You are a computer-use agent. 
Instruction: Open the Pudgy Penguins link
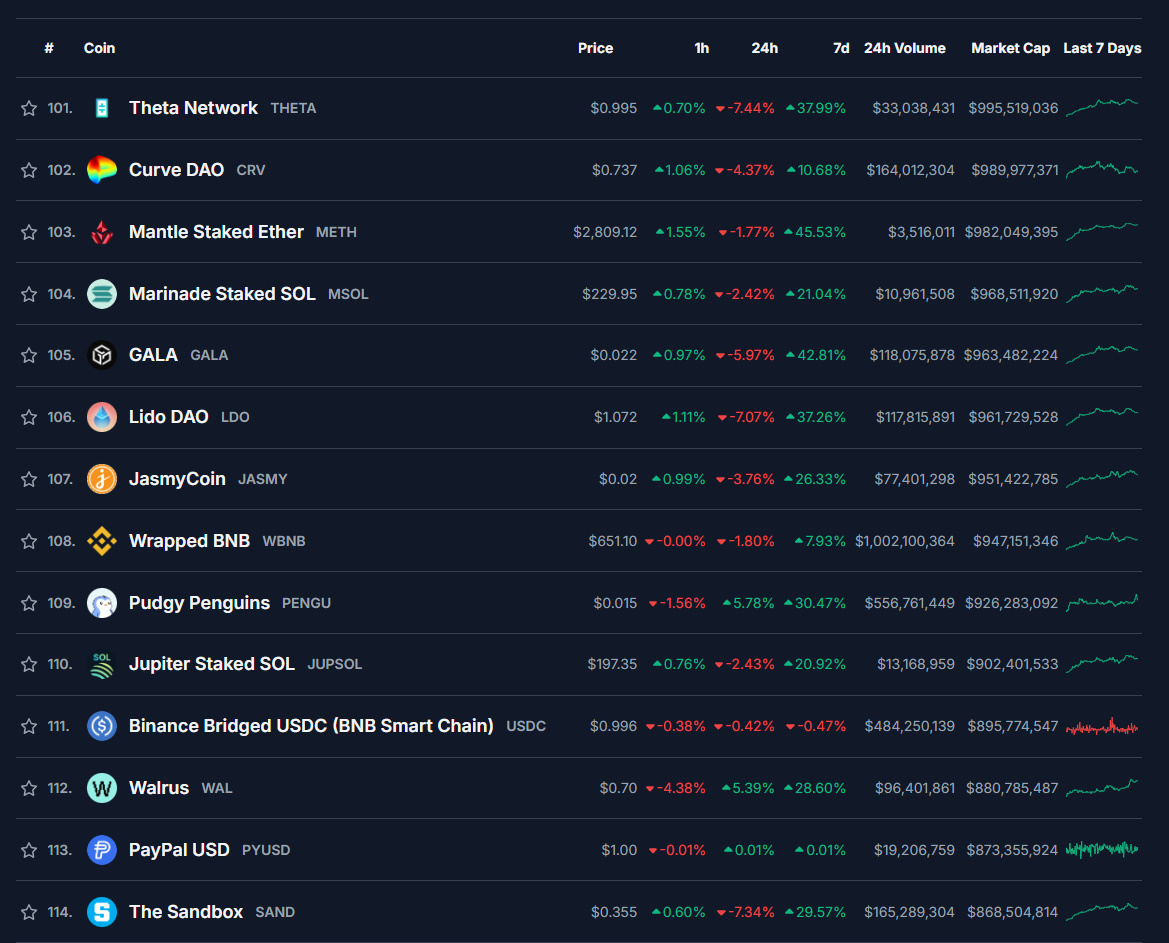tap(199, 602)
